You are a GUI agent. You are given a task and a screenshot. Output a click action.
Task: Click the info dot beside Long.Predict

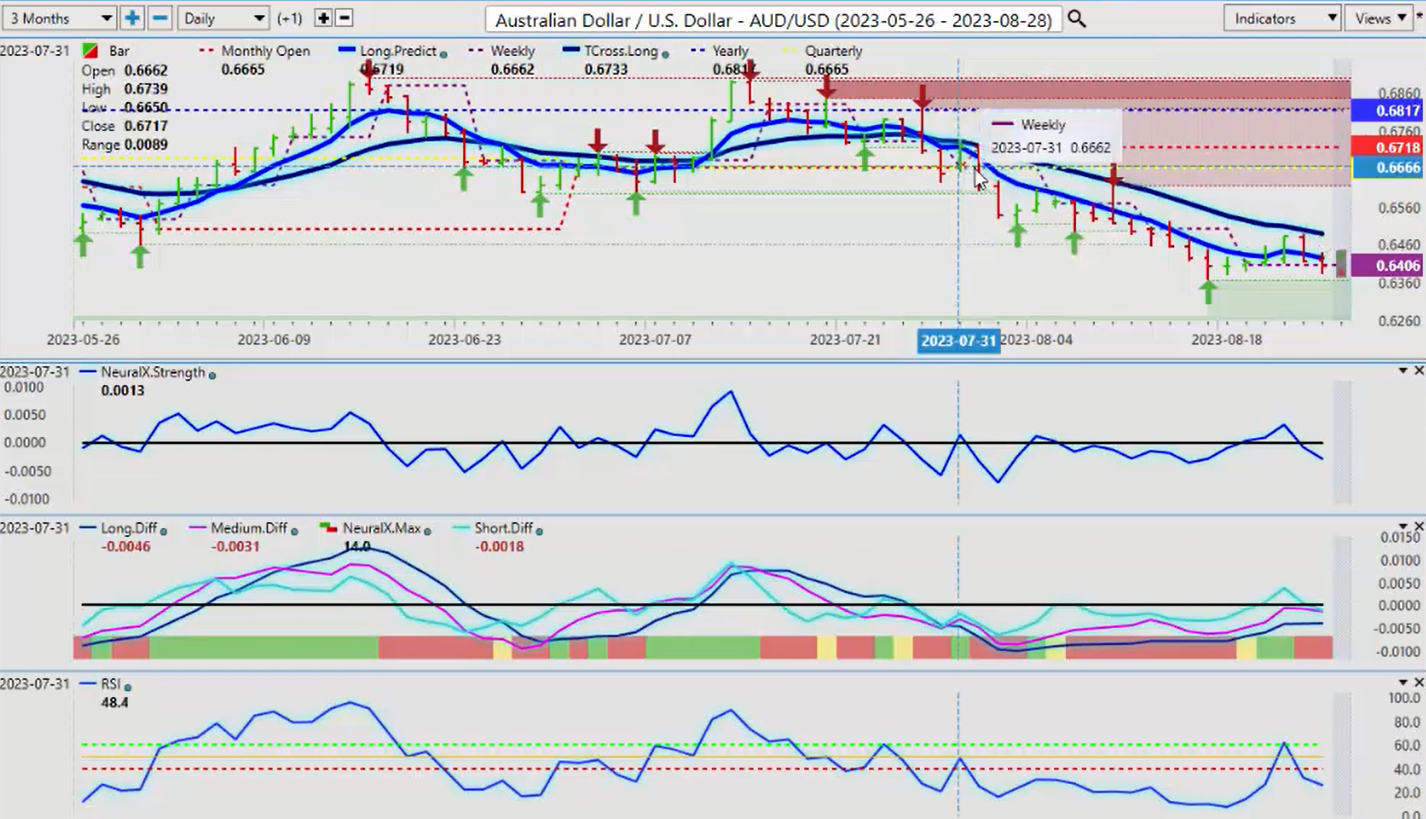pyautogui.click(x=443, y=53)
